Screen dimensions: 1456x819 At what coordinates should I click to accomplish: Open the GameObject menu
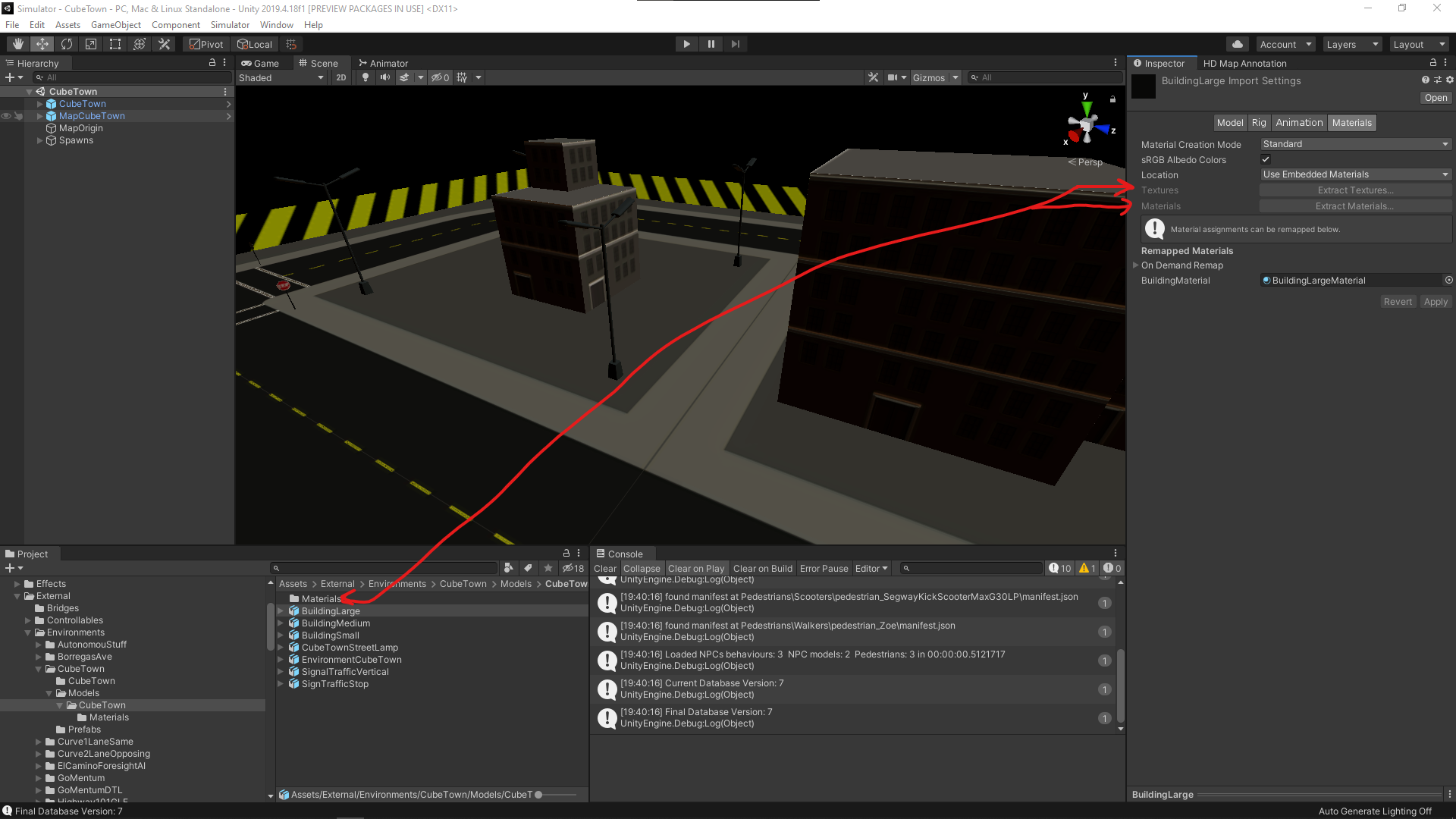(115, 24)
